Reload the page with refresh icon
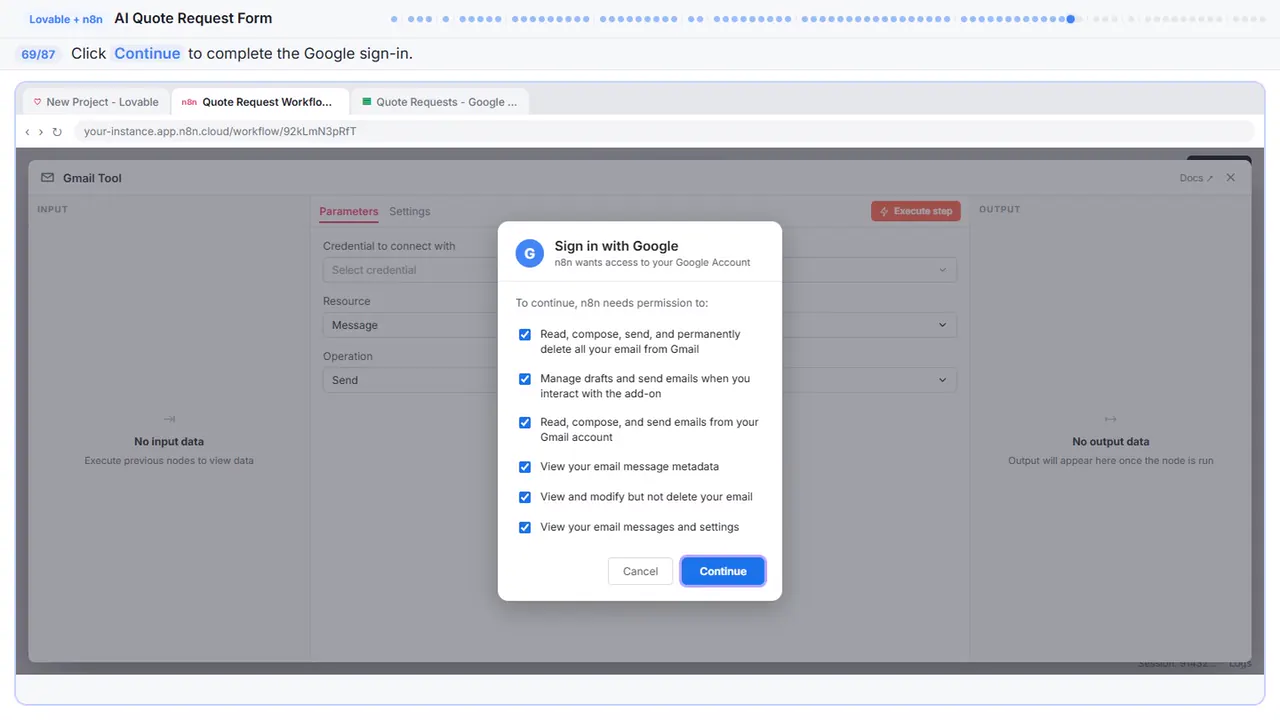Viewport: 1280px width, 720px height. (x=57, y=132)
